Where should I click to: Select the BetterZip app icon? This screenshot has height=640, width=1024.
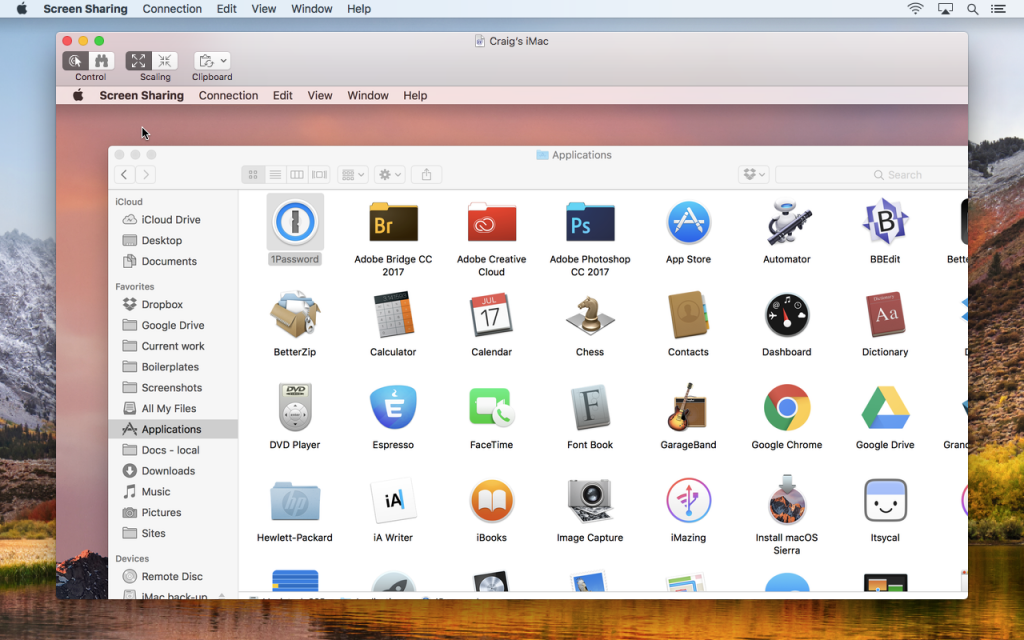[295, 315]
